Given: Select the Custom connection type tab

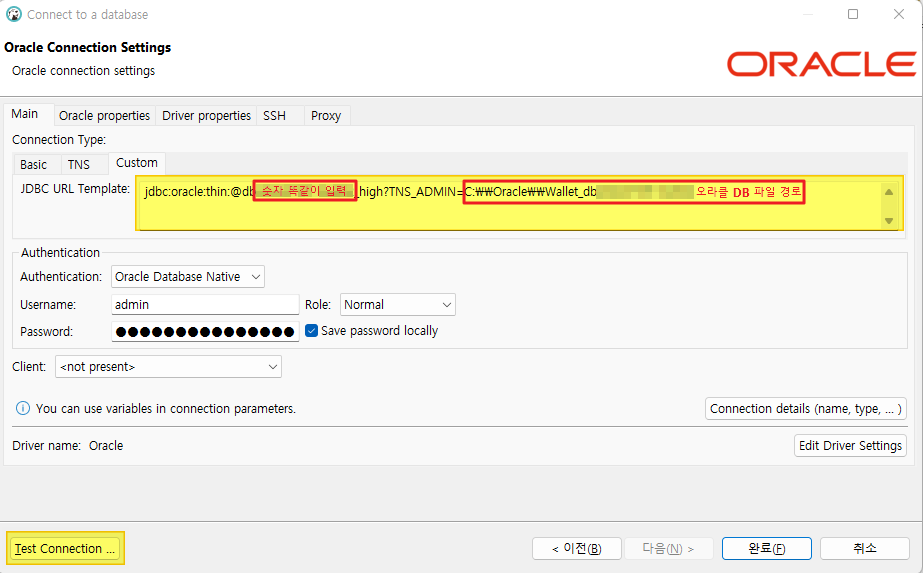Looking at the screenshot, I should click(x=137, y=163).
